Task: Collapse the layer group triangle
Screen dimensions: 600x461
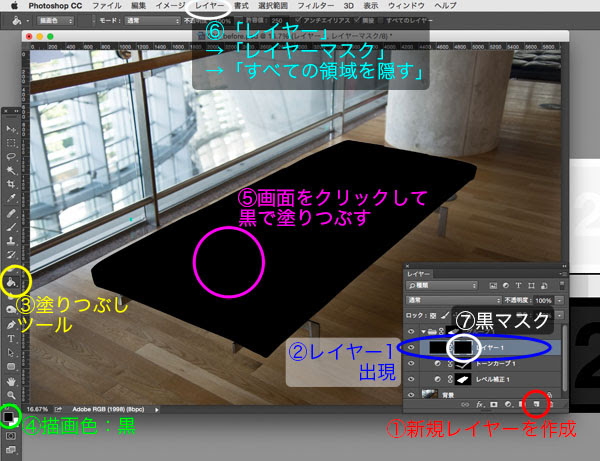Action: tap(423, 331)
